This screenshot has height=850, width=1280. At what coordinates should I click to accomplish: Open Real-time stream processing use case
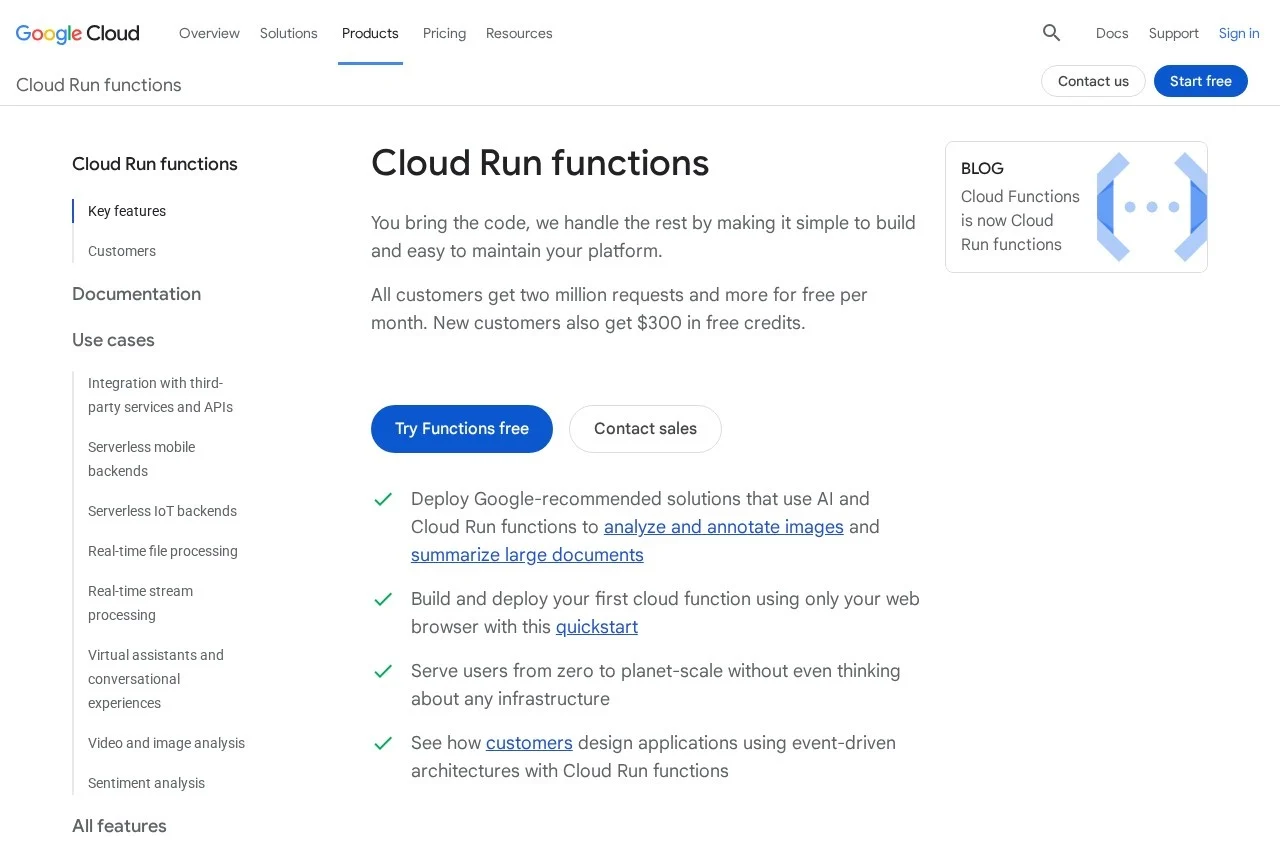(140, 603)
